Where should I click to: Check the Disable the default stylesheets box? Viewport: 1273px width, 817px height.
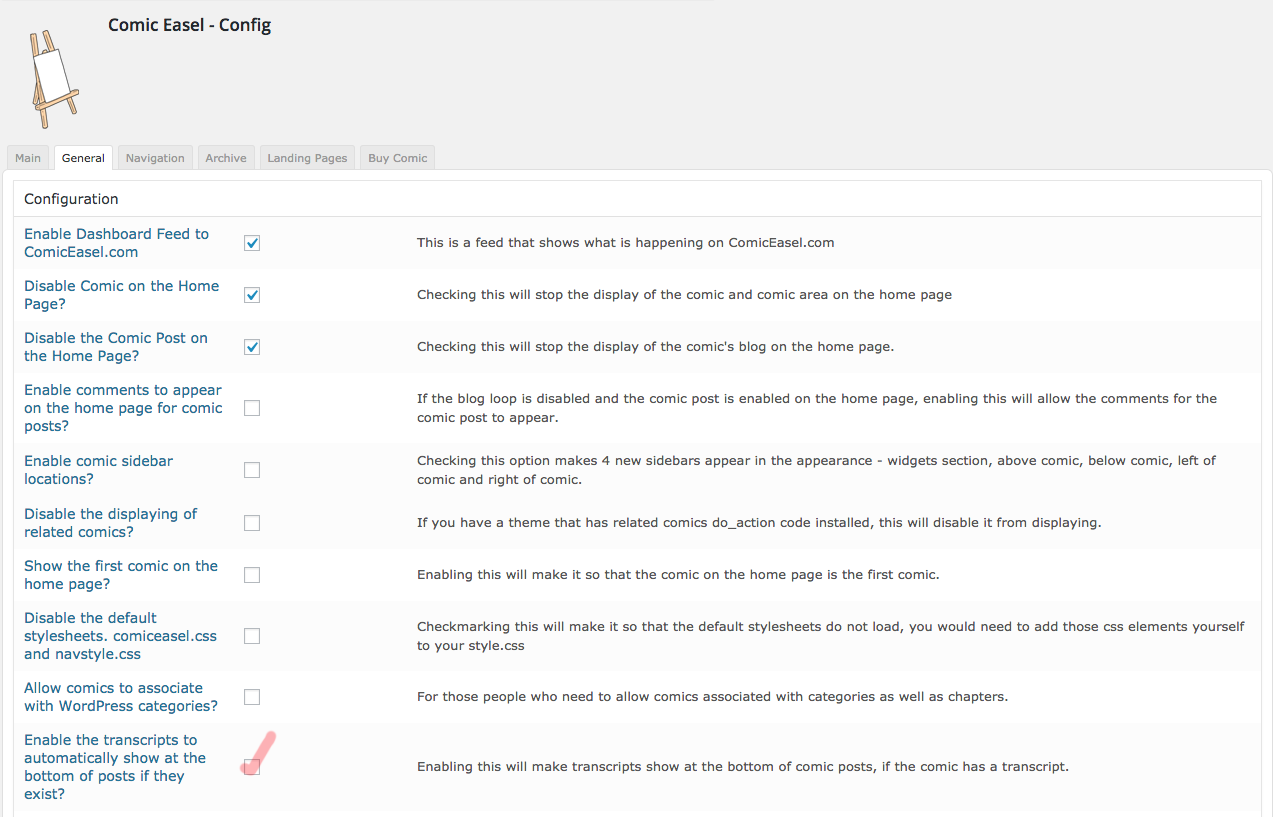(252, 636)
